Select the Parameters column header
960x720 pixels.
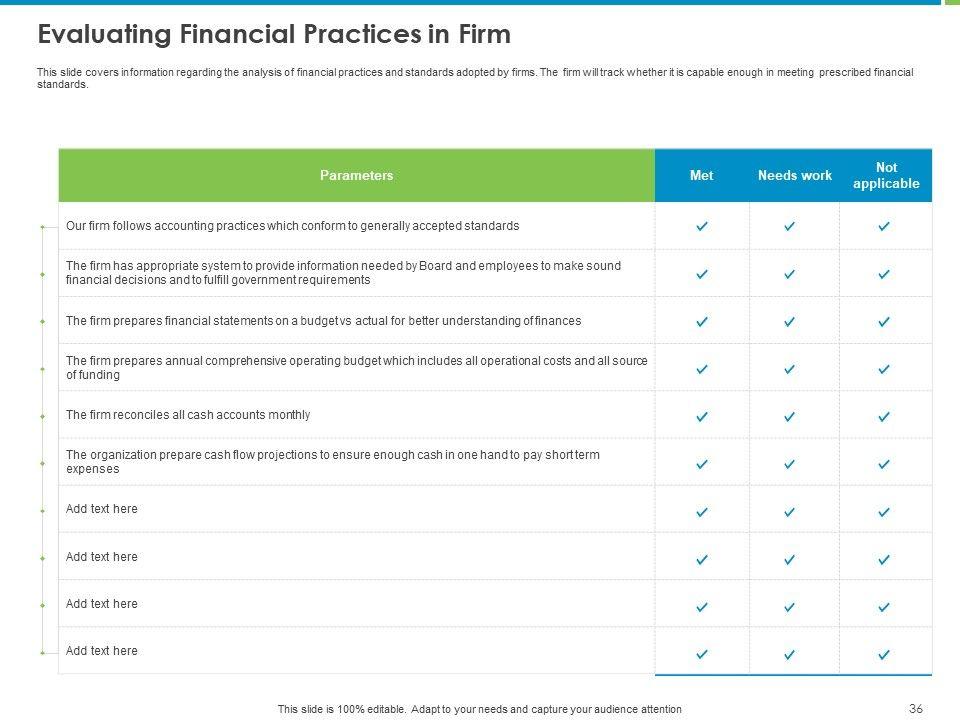point(356,176)
